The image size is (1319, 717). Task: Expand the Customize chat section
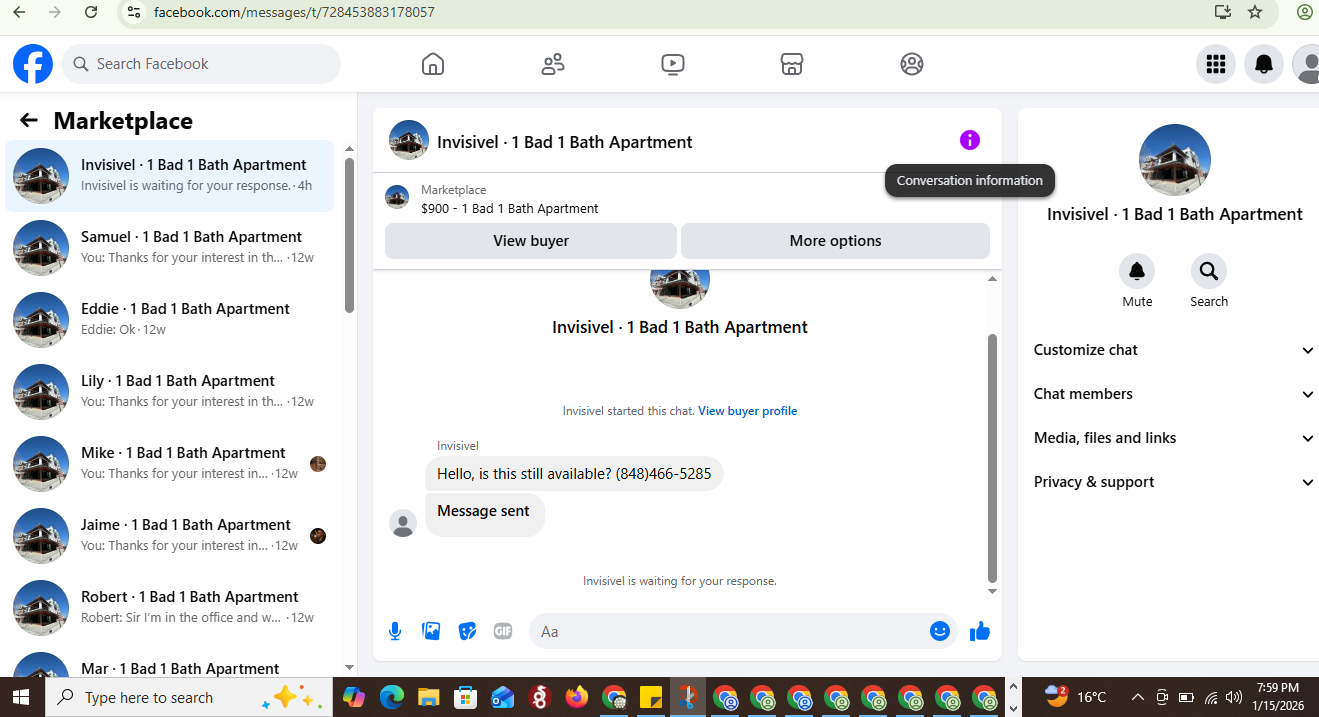coord(1174,350)
